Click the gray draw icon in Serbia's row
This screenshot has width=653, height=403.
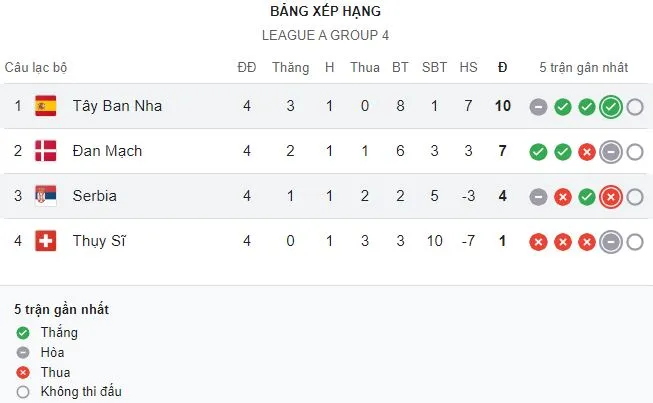pyautogui.click(x=539, y=197)
